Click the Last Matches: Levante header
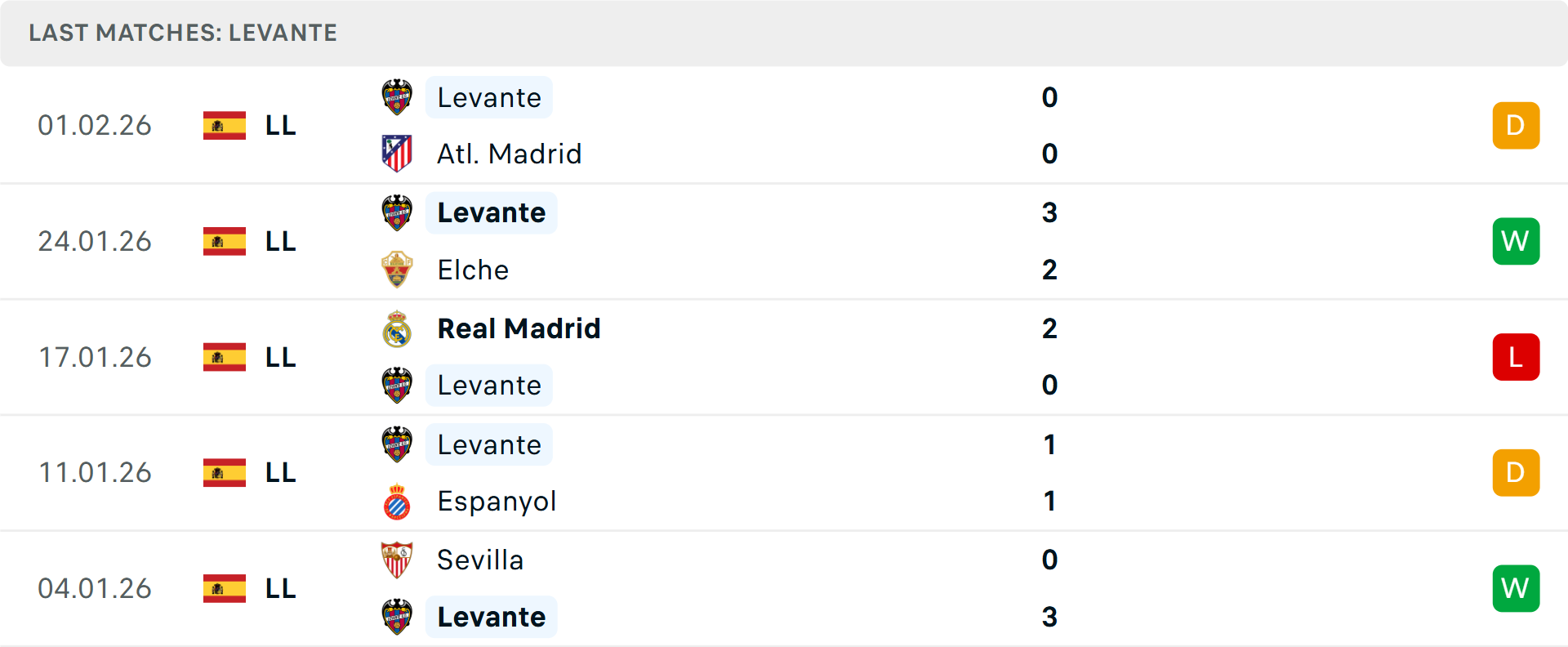The height and width of the screenshot is (647, 1568). (183, 33)
